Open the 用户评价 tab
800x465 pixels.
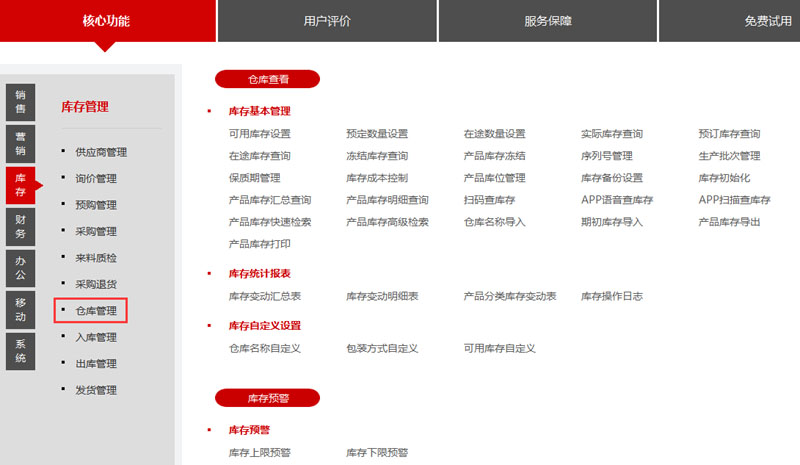[327, 21]
